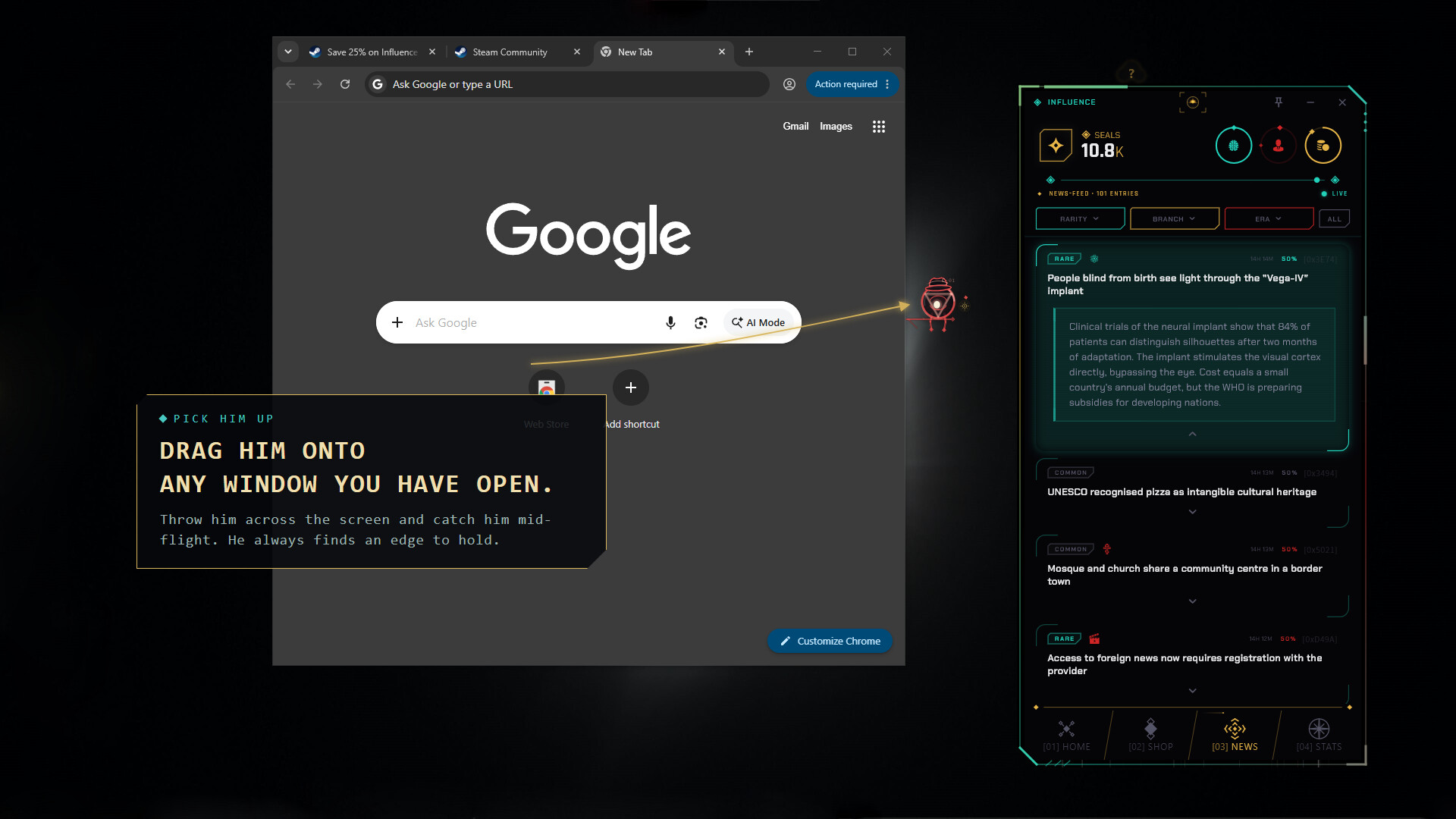
Task: Close the Influence panel
Action: pos(1341,102)
